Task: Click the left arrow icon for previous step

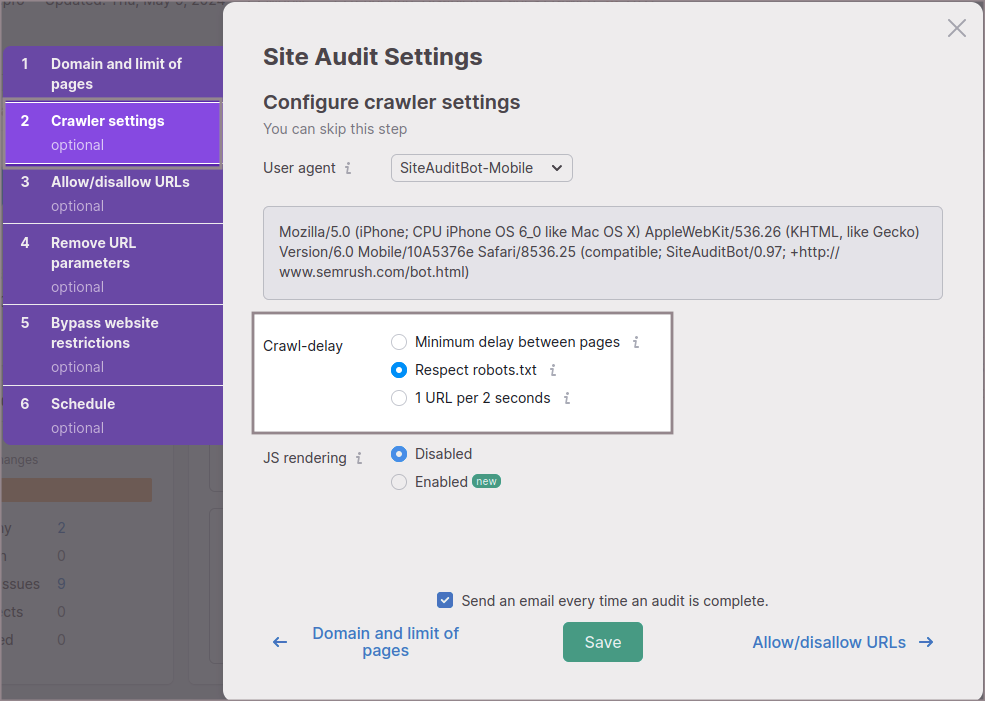Action: pyautogui.click(x=280, y=642)
